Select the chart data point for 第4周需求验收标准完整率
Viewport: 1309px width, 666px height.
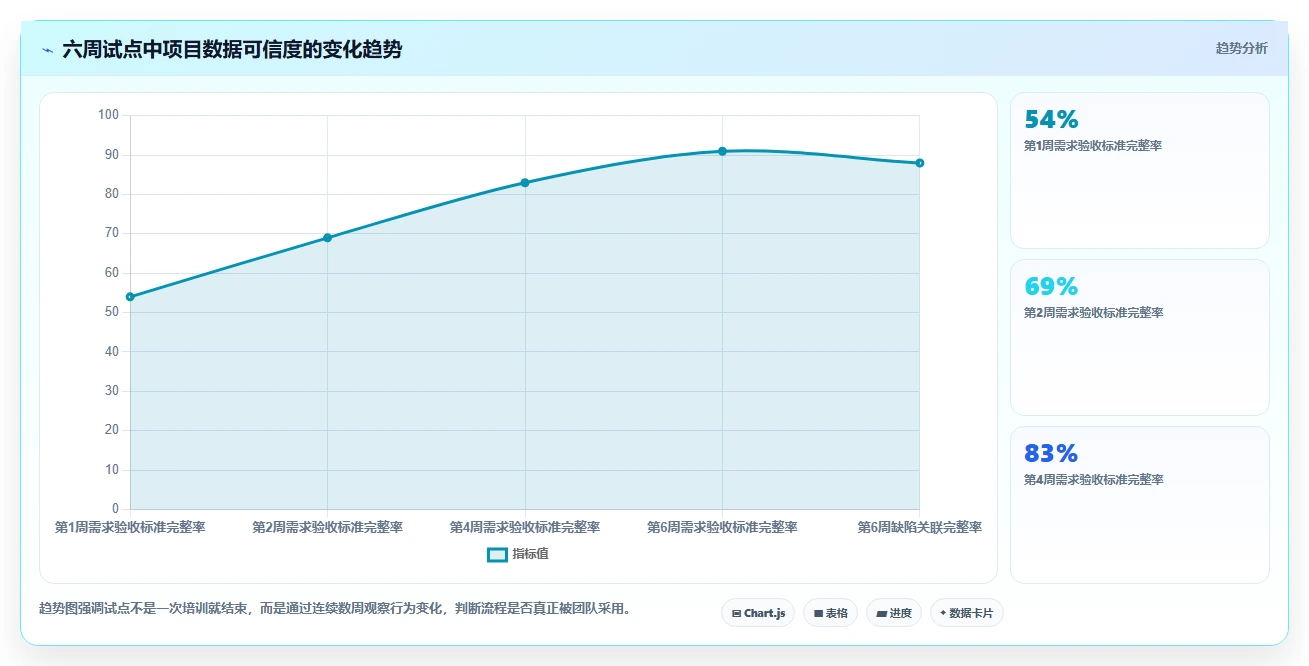point(525,183)
